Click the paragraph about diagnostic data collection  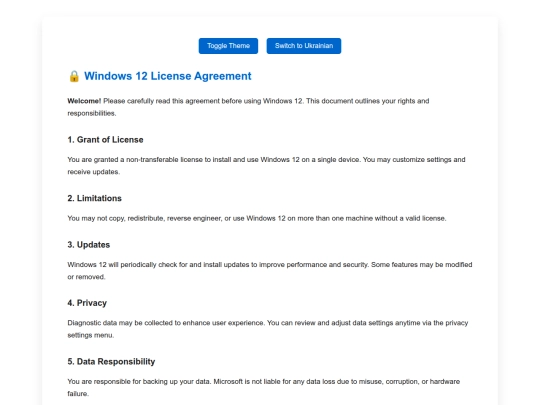click(268, 329)
